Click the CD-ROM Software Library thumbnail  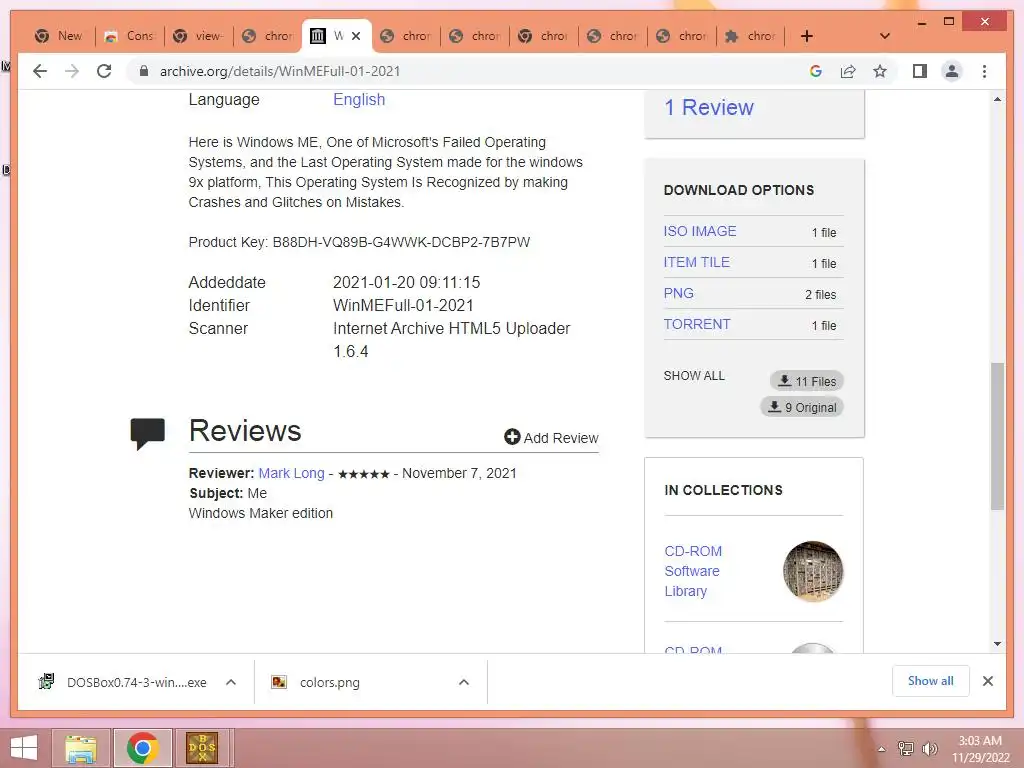(813, 571)
